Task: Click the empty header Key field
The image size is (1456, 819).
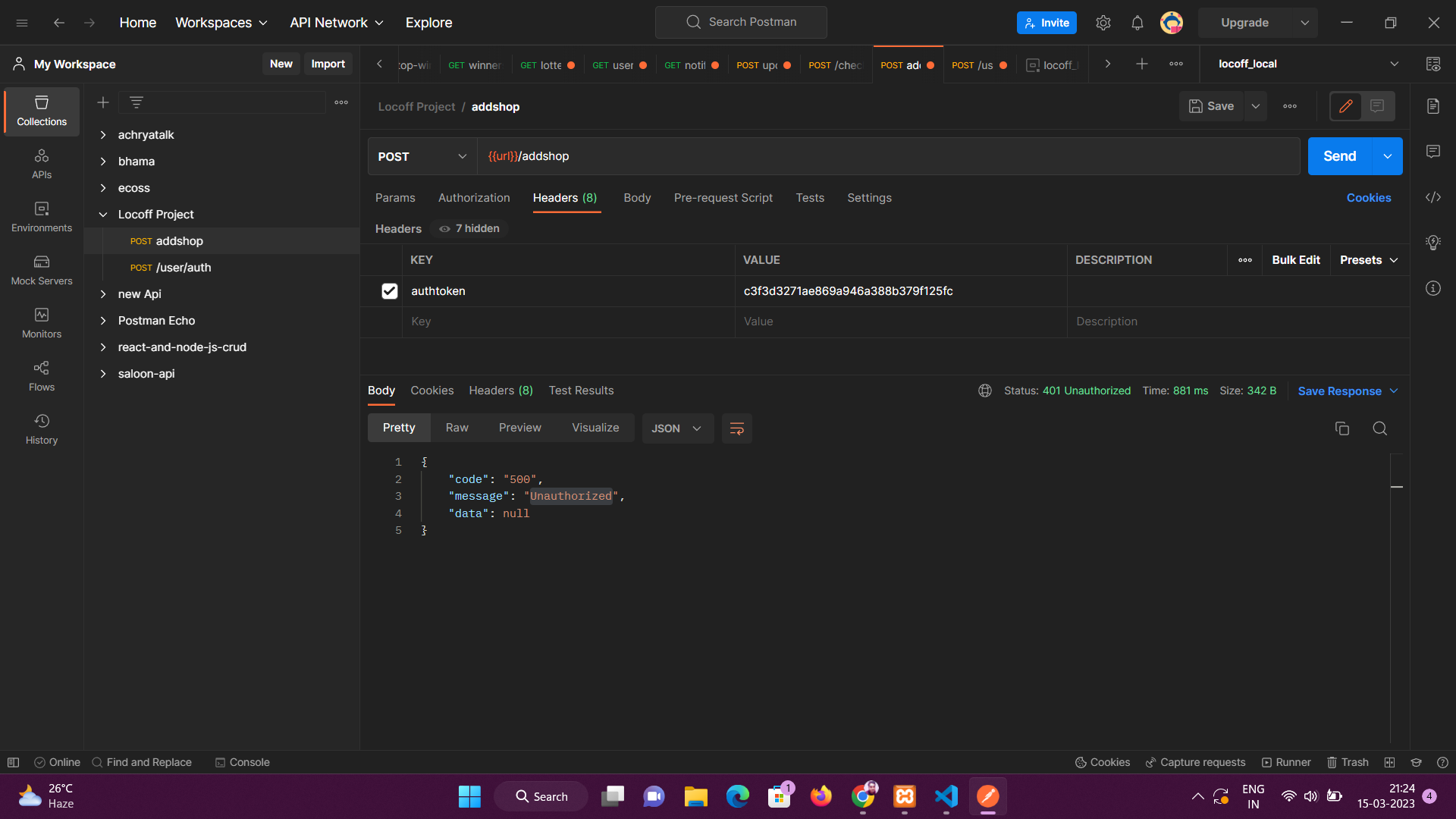Action: point(569,322)
